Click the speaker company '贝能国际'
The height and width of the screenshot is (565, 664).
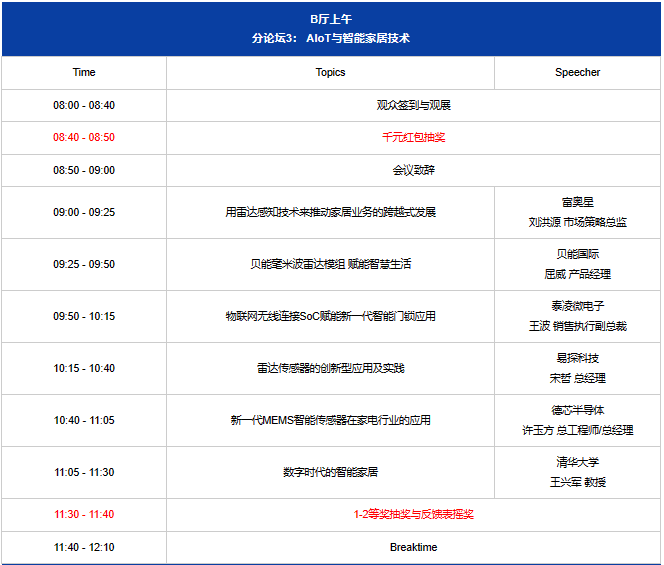pyautogui.click(x=578, y=254)
